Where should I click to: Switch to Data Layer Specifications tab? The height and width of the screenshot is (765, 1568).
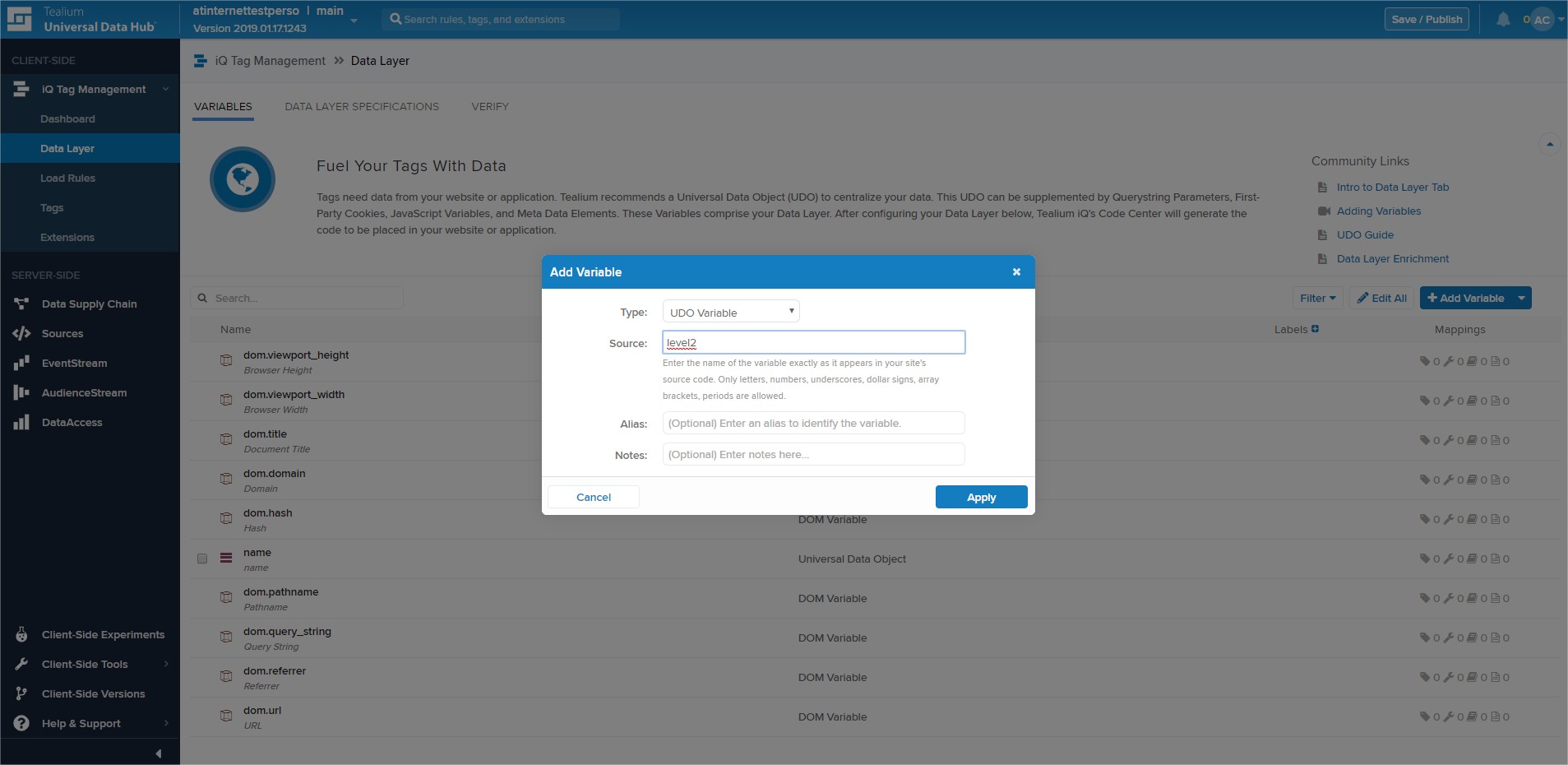coord(362,107)
